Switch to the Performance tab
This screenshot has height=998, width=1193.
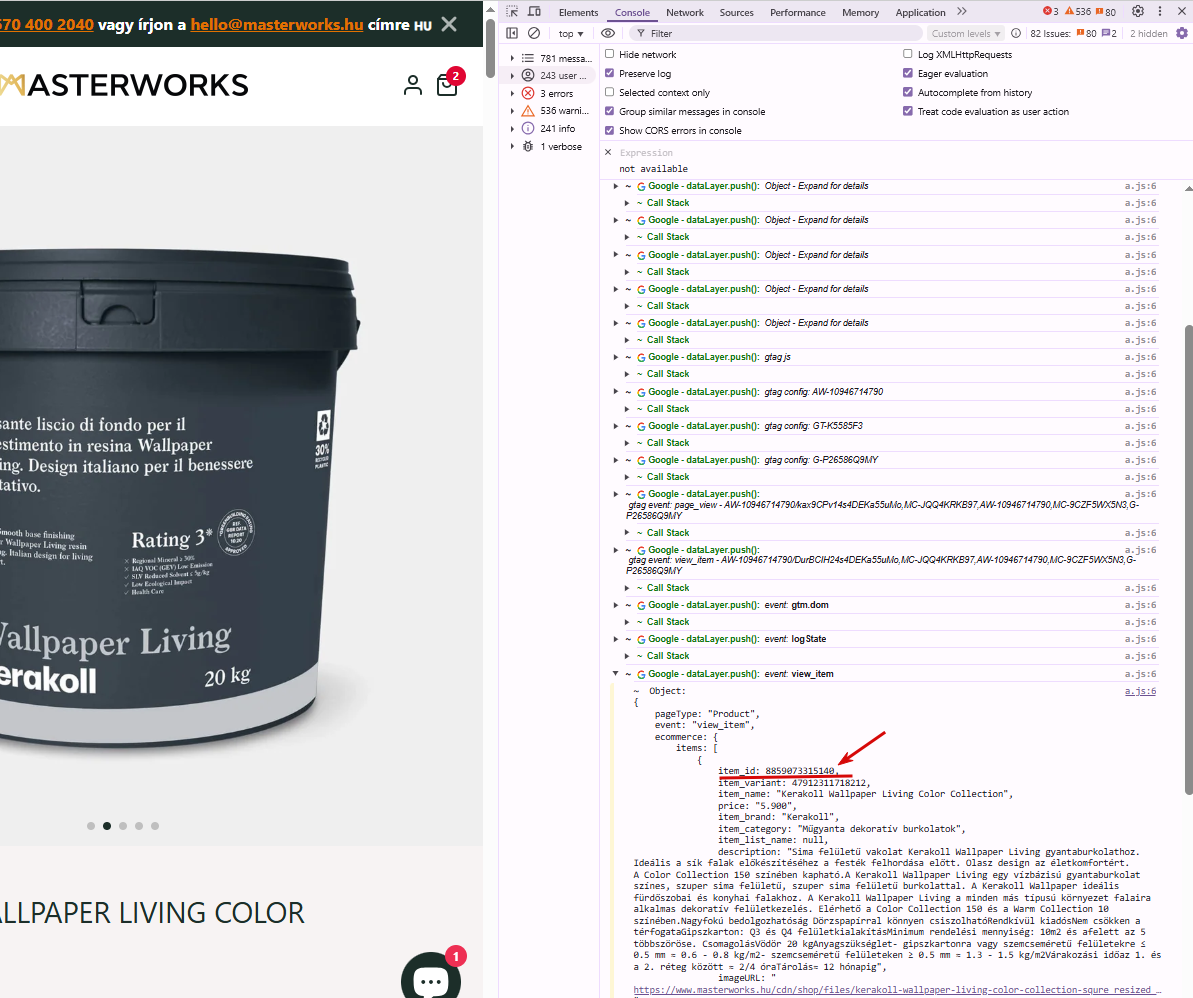tap(797, 12)
